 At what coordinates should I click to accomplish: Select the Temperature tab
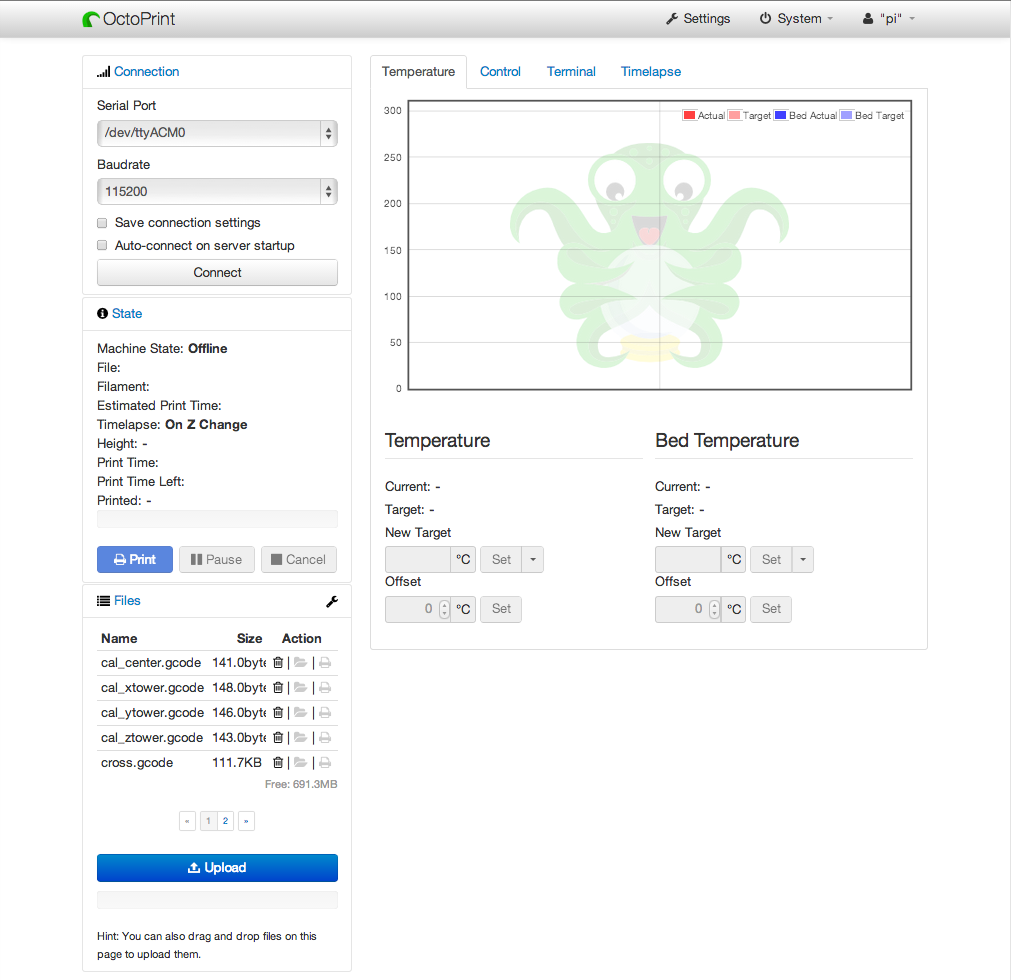pos(418,72)
